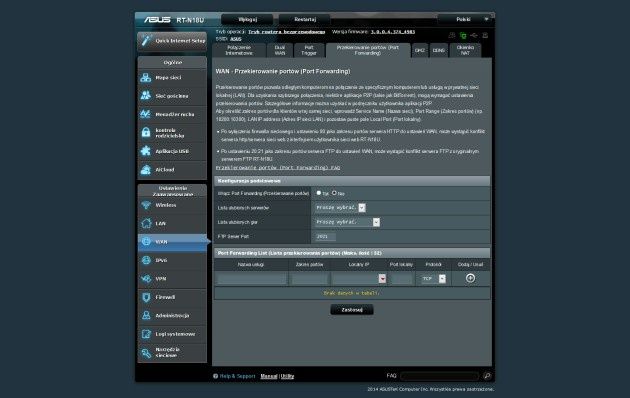Open the Manual link in footer

(x=269, y=376)
